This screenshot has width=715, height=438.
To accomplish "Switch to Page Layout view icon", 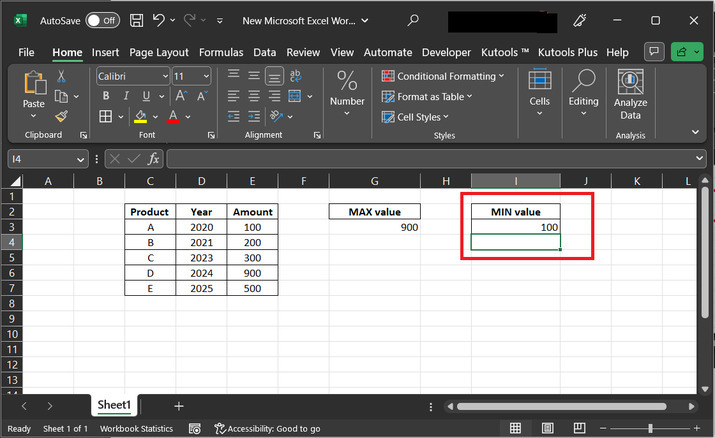I will pyautogui.click(x=548, y=429).
